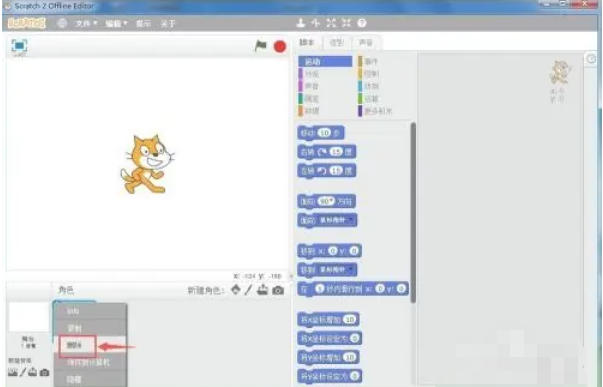Capture new backdrop with the camera icon
Image resolution: width=603 pixels, height=387 pixels.
pos(45,372)
